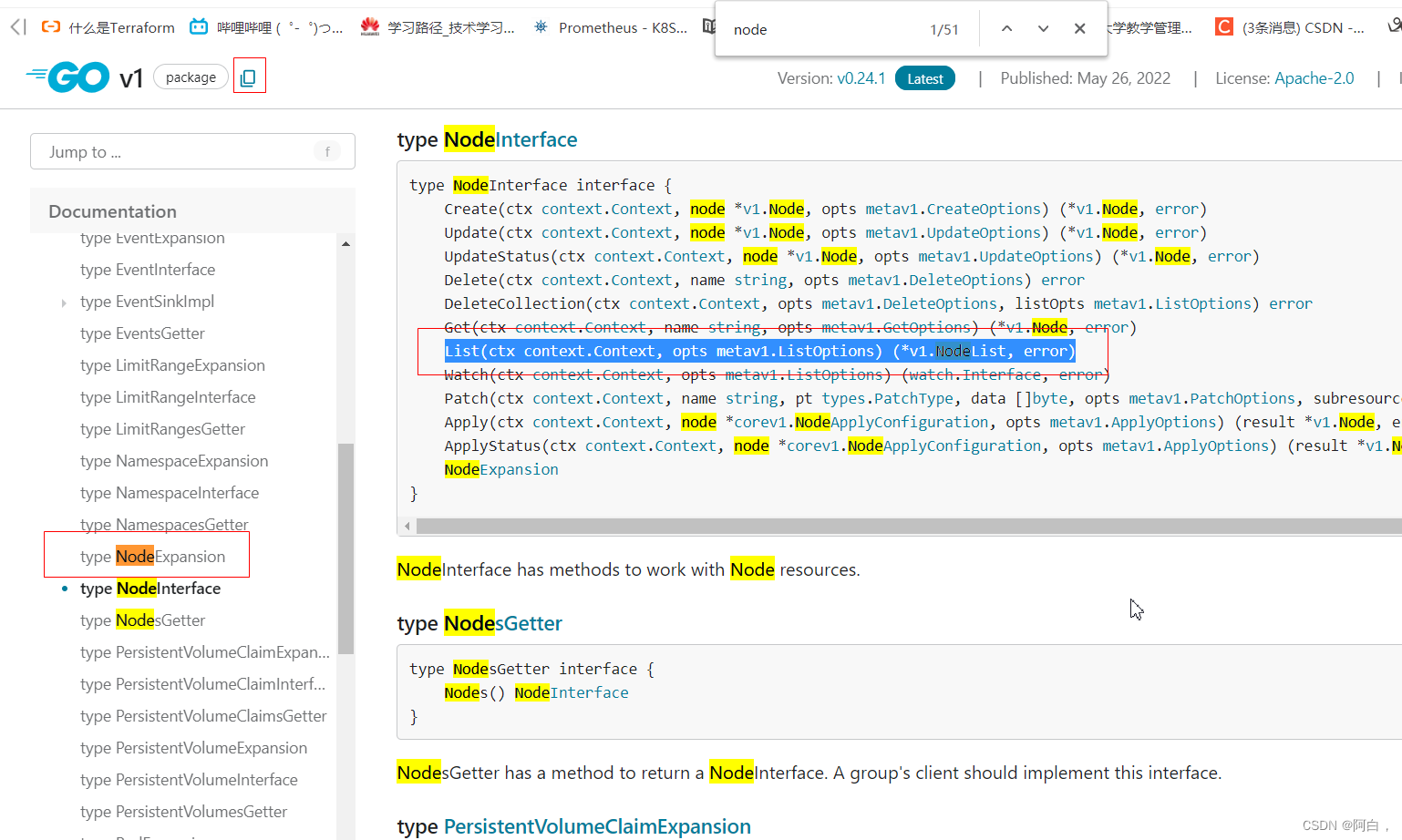Select type PersistentVolumeClaimsGetter in sidebar

click(203, 716)
